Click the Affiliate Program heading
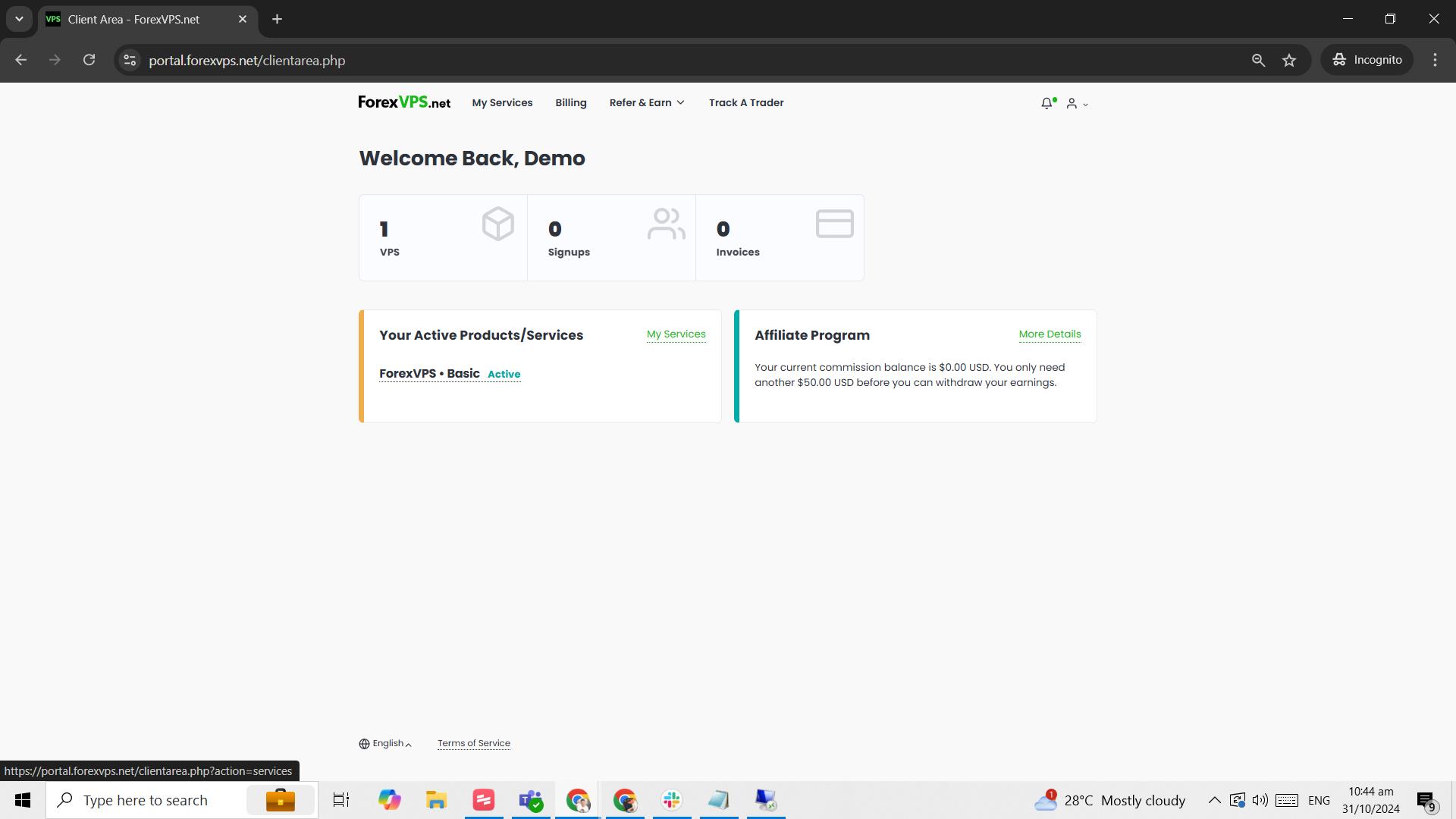 pyautogui.click(x=812, y=335)
